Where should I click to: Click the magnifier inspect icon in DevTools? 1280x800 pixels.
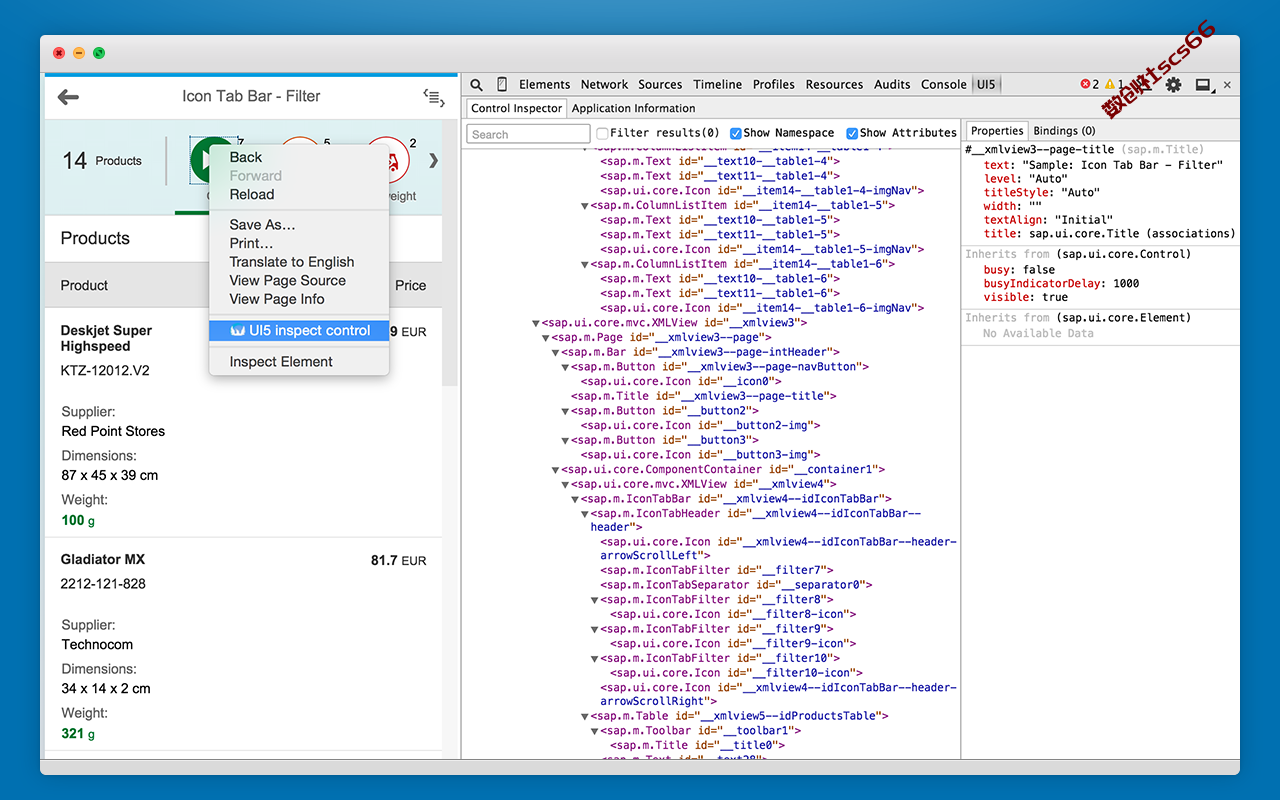click(477, 85)
